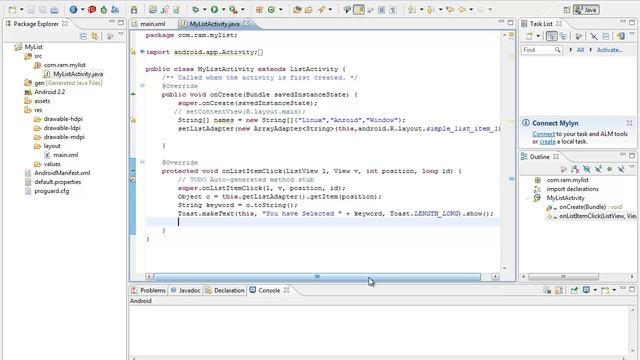Click the Debug bug icon
The width and height of the screenshot is (640, 360).
[x=196, y=9]
